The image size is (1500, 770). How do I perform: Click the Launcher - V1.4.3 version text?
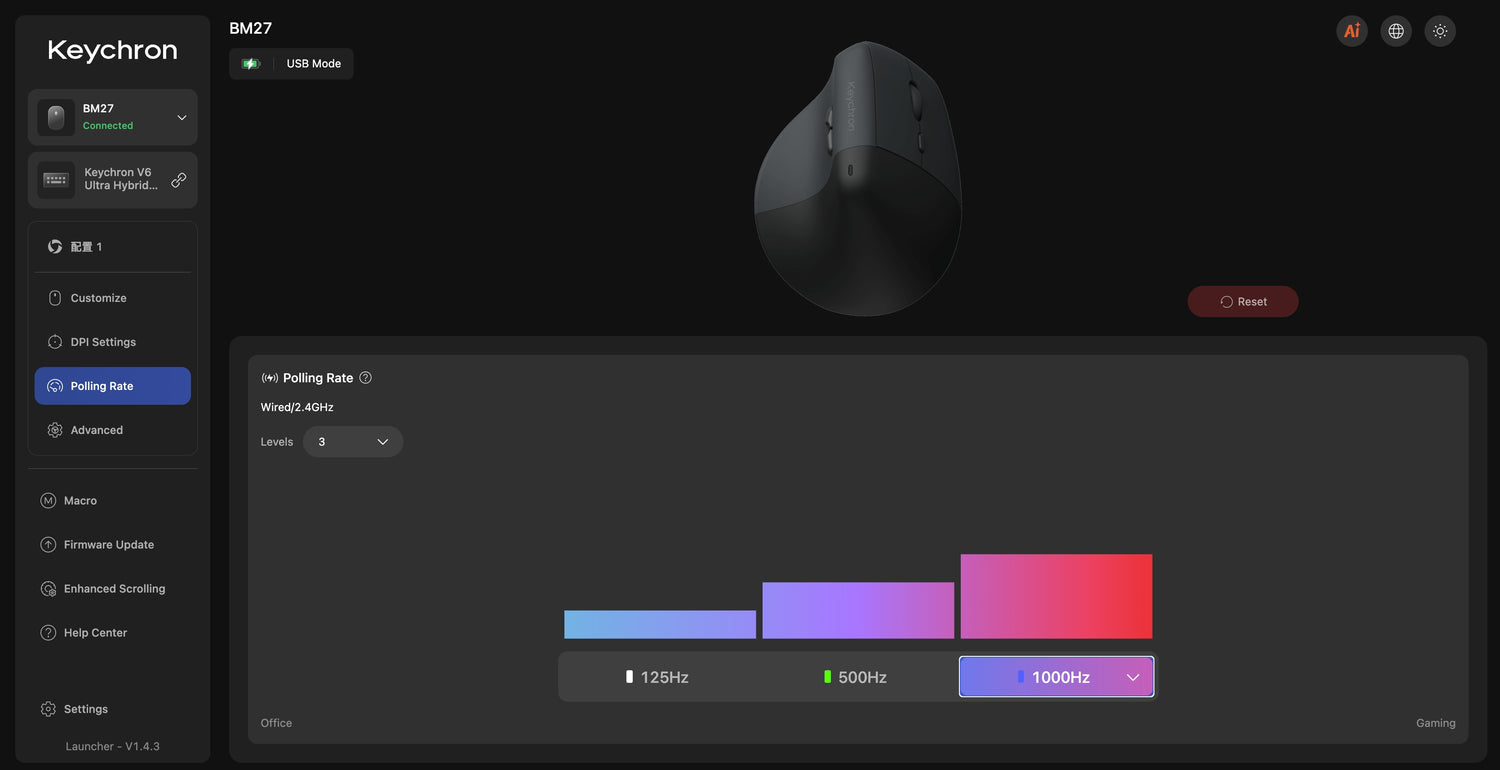point(113,746)
